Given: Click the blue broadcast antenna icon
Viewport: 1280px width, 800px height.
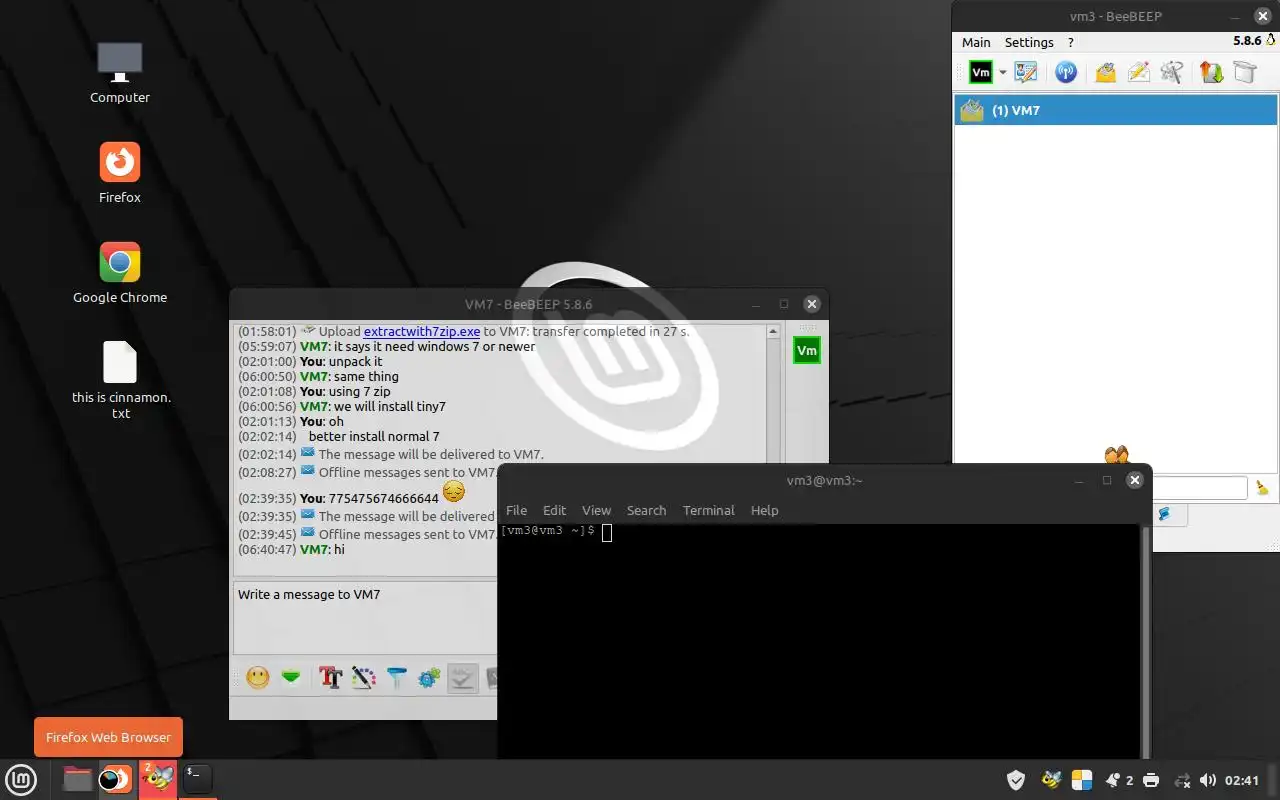Looking at the screenshot, I should coord(1066,72).
